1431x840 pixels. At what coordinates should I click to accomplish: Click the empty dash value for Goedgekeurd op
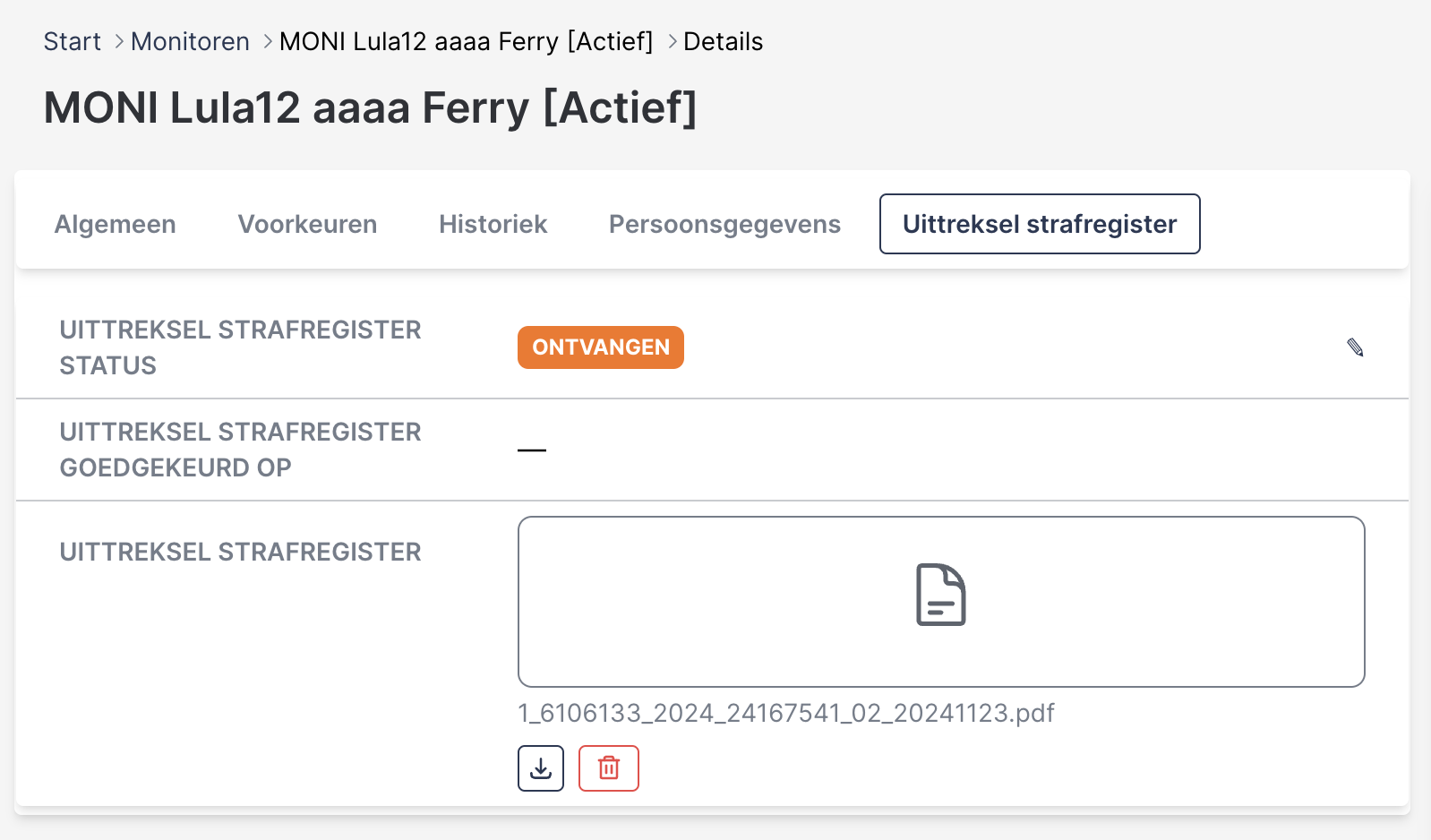coord(532,450)
